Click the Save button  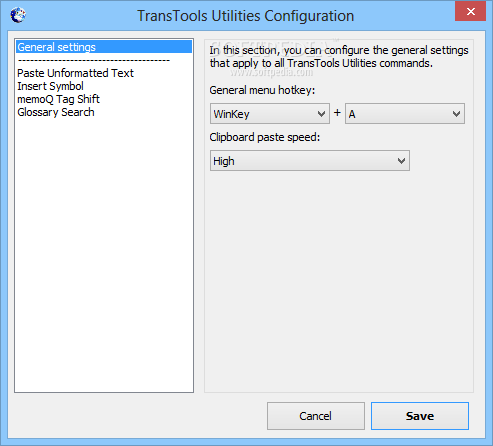coord(420,416)
